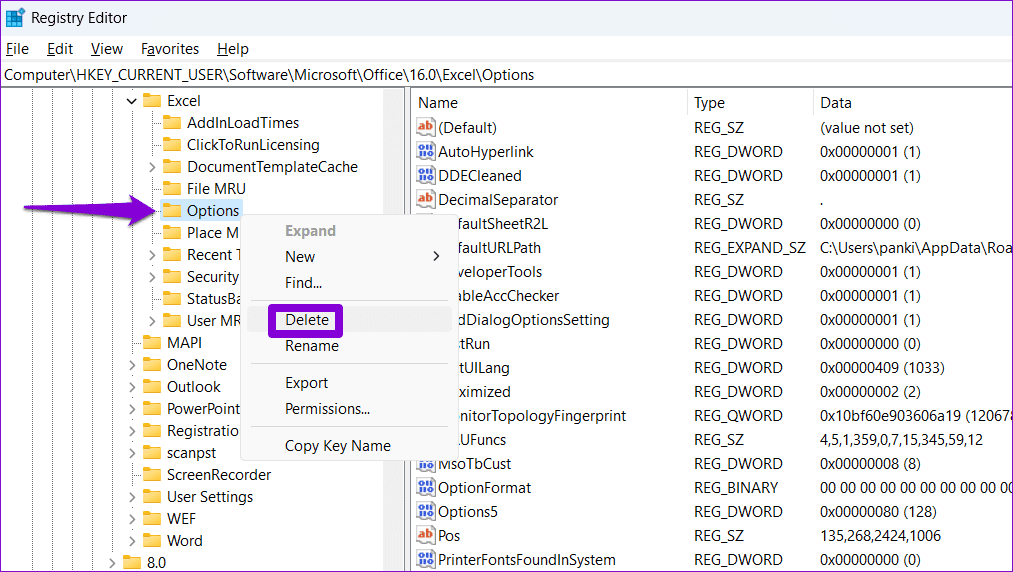Click the OneNote folder icon
Viewport: 1013px width, 572px height.
[152, 365]
